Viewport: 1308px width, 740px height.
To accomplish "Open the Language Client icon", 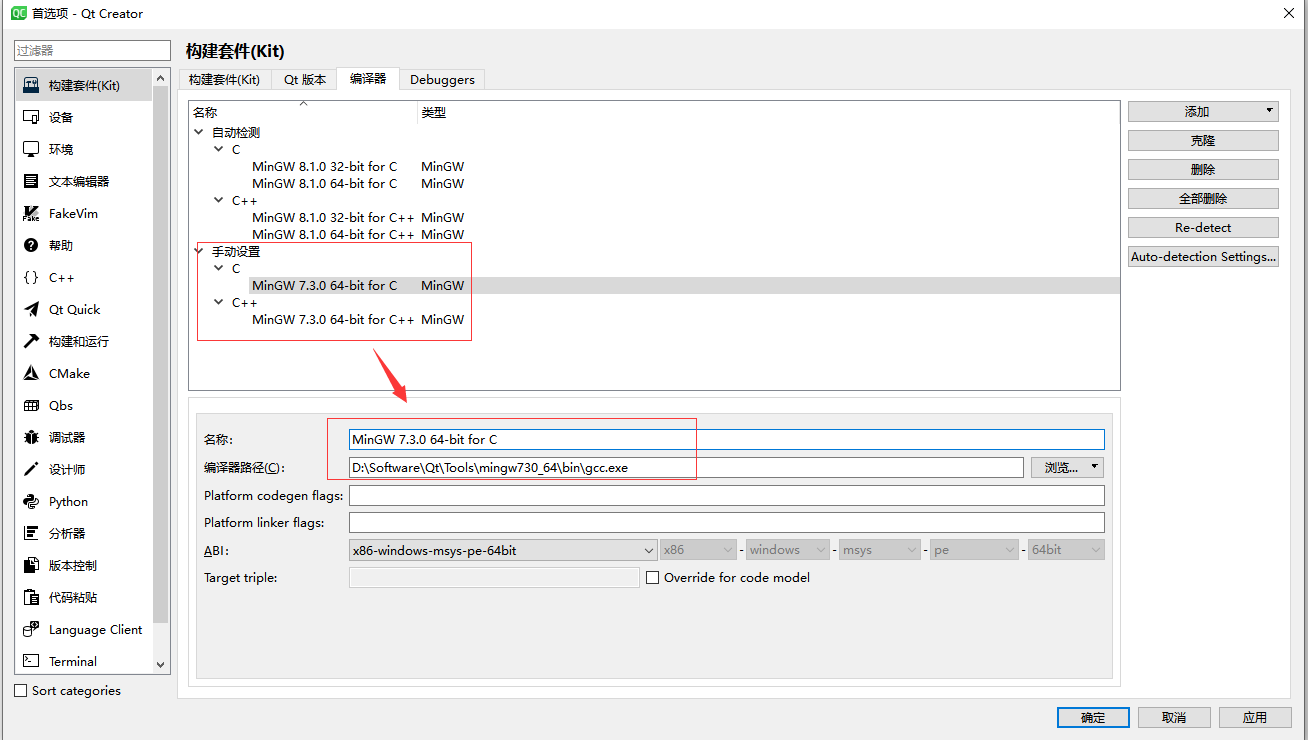I will [31, 629].
